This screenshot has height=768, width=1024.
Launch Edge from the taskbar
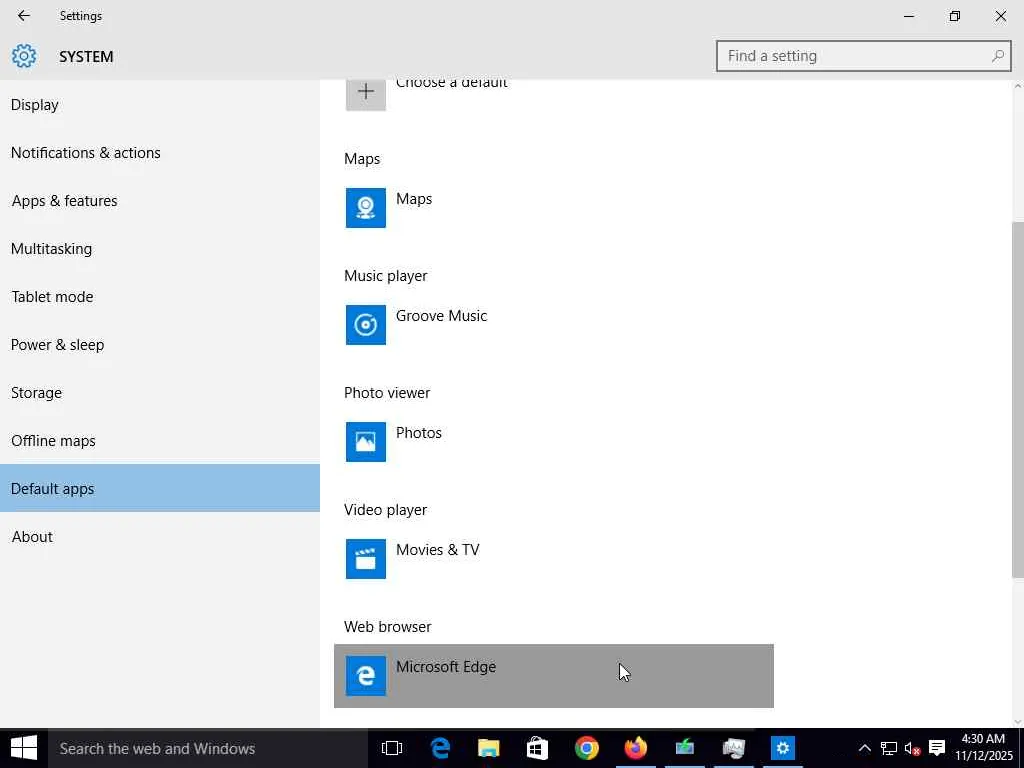440,748
